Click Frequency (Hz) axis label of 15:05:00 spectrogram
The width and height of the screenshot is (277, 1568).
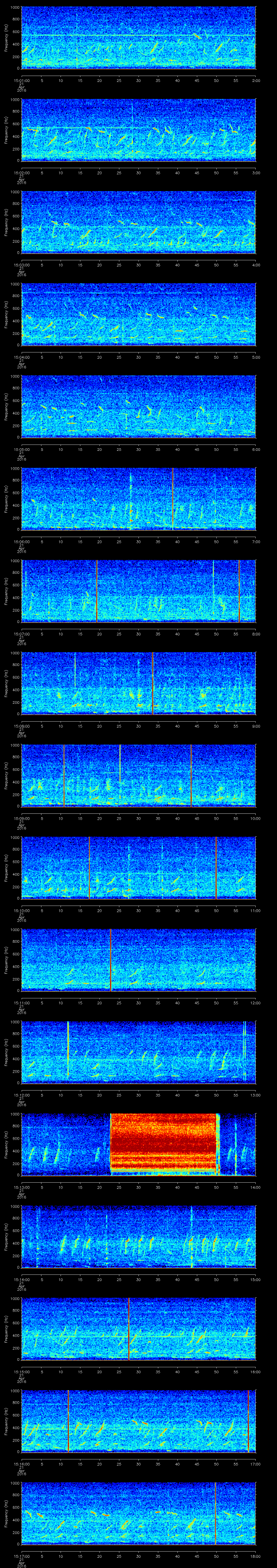(6, 407)
